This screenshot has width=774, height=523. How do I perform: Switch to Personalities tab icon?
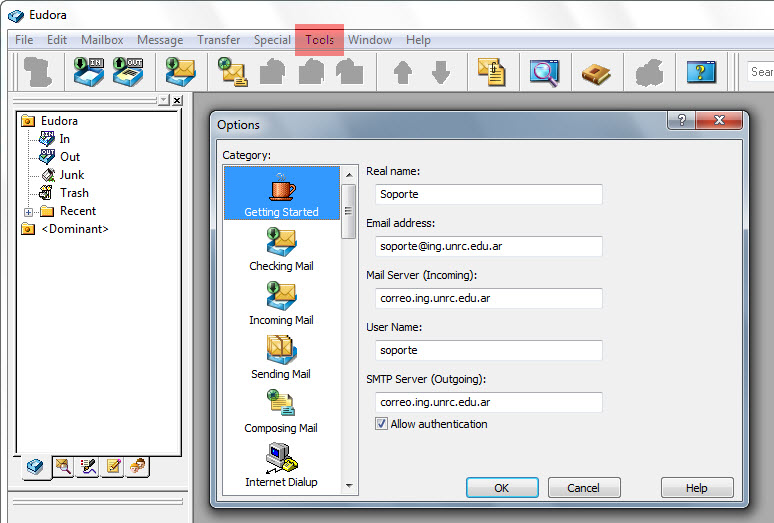[138, 466]
